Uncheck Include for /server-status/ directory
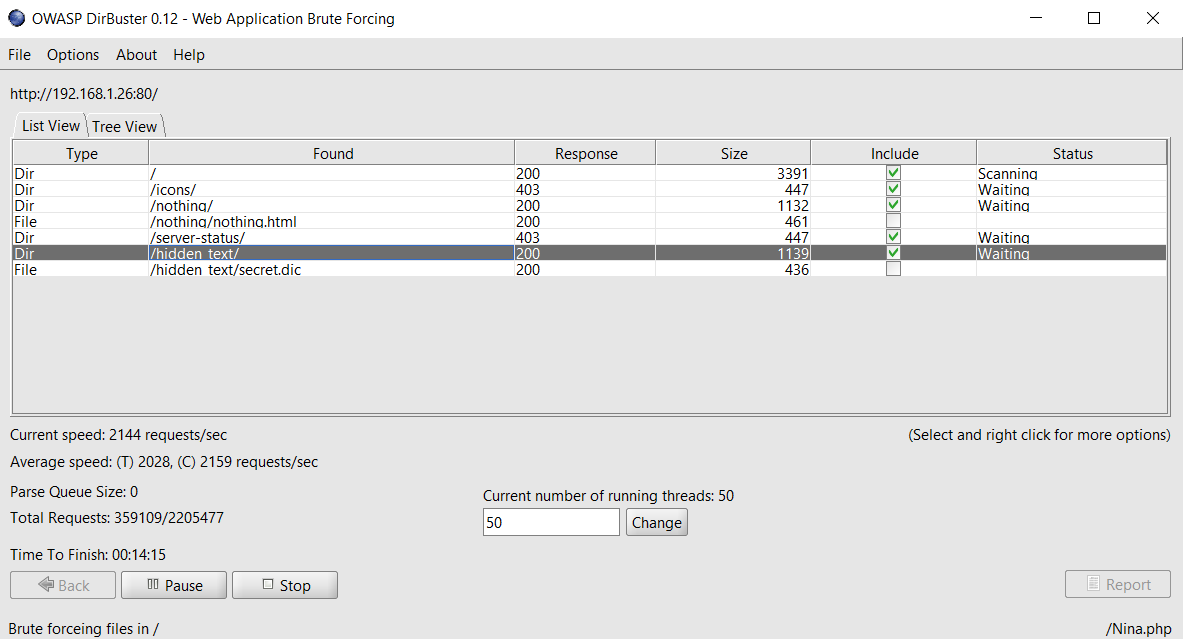1183x639 pixels. coord(893,237)
